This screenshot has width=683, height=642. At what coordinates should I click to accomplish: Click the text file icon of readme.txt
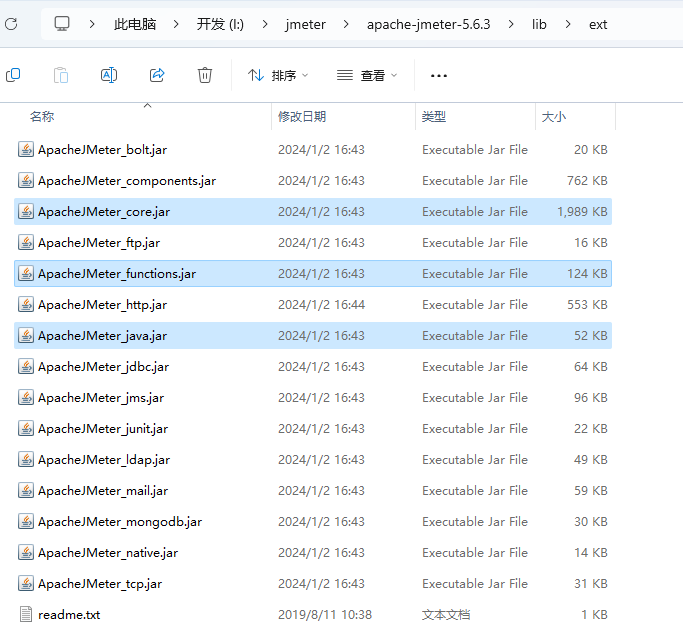tap(26, 615)
